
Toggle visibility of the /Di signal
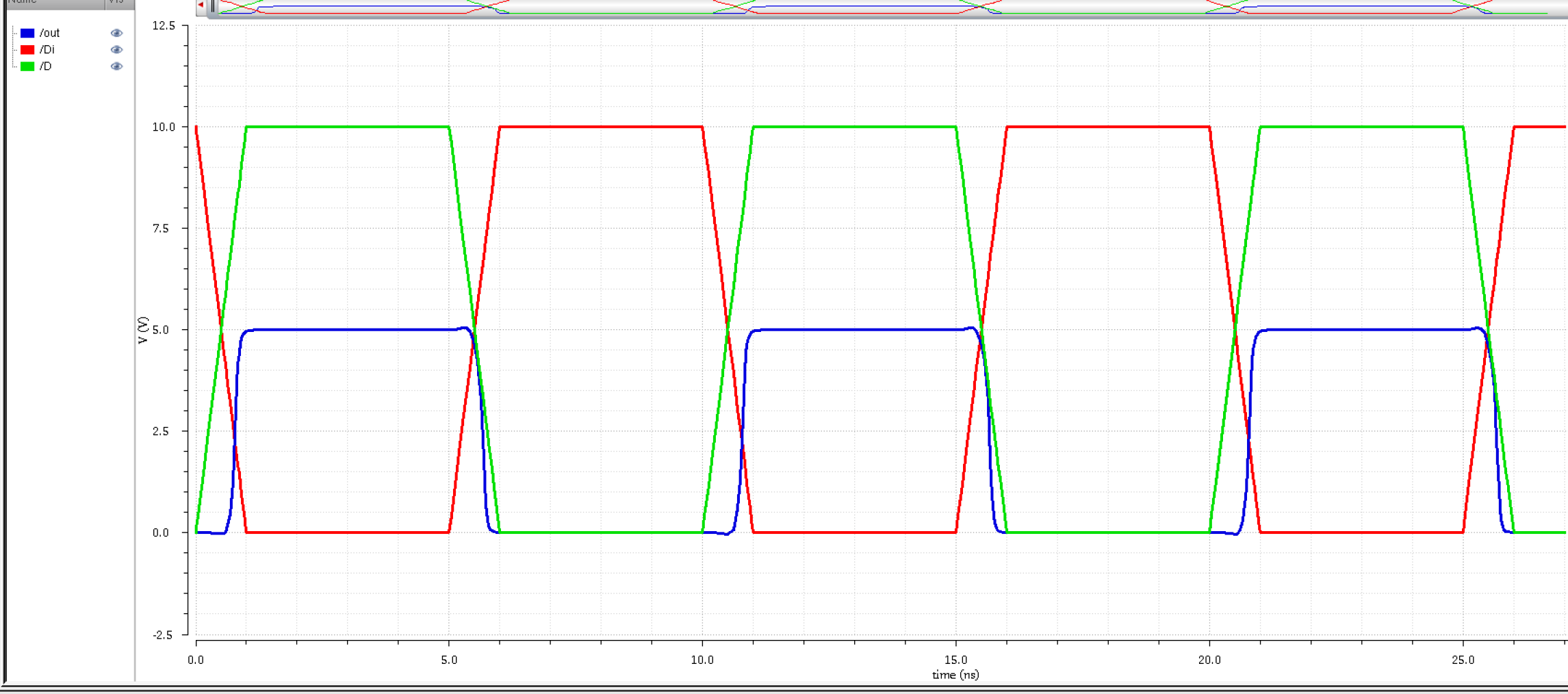pos(116,50)
